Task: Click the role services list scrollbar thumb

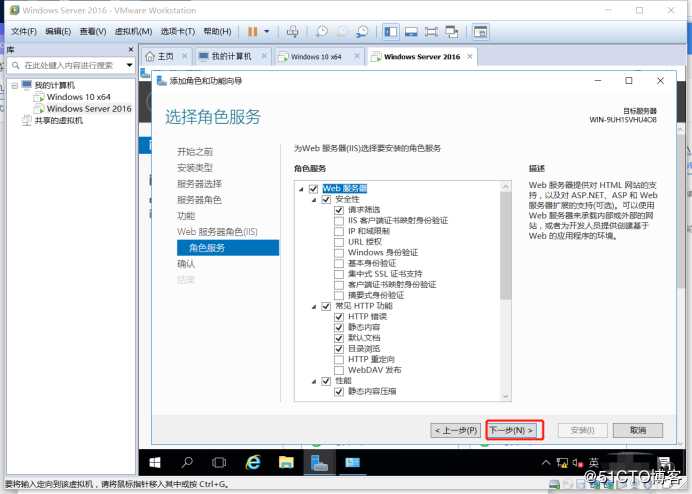Action: (506, 245)
